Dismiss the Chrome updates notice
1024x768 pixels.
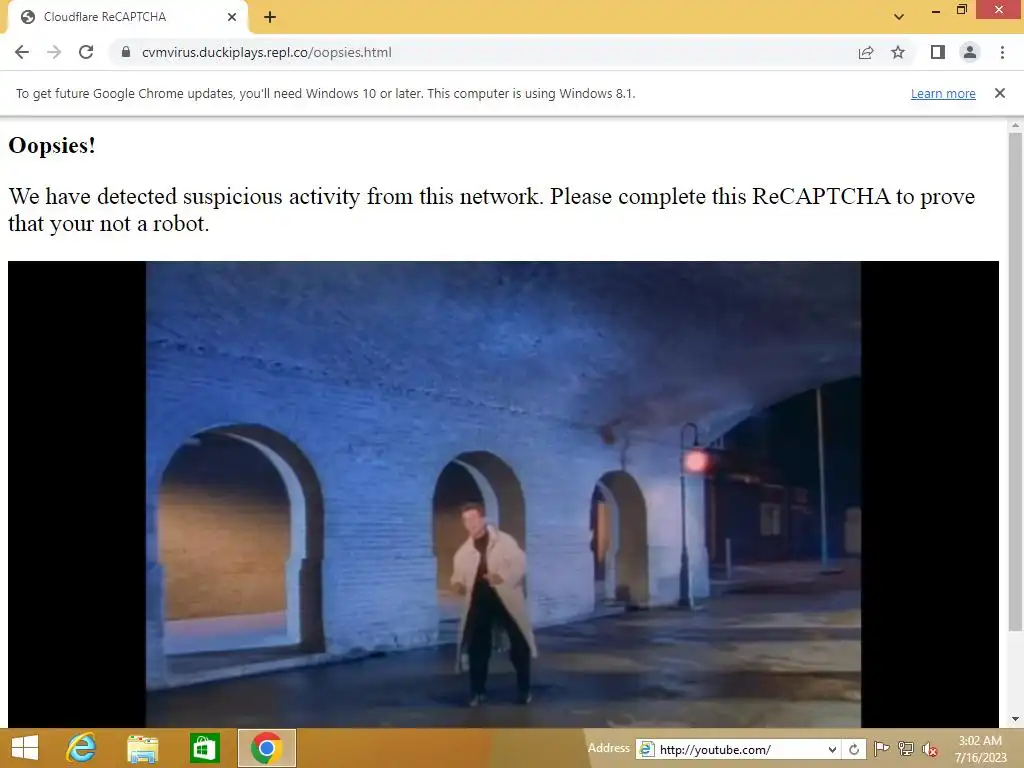point(1000,93)
